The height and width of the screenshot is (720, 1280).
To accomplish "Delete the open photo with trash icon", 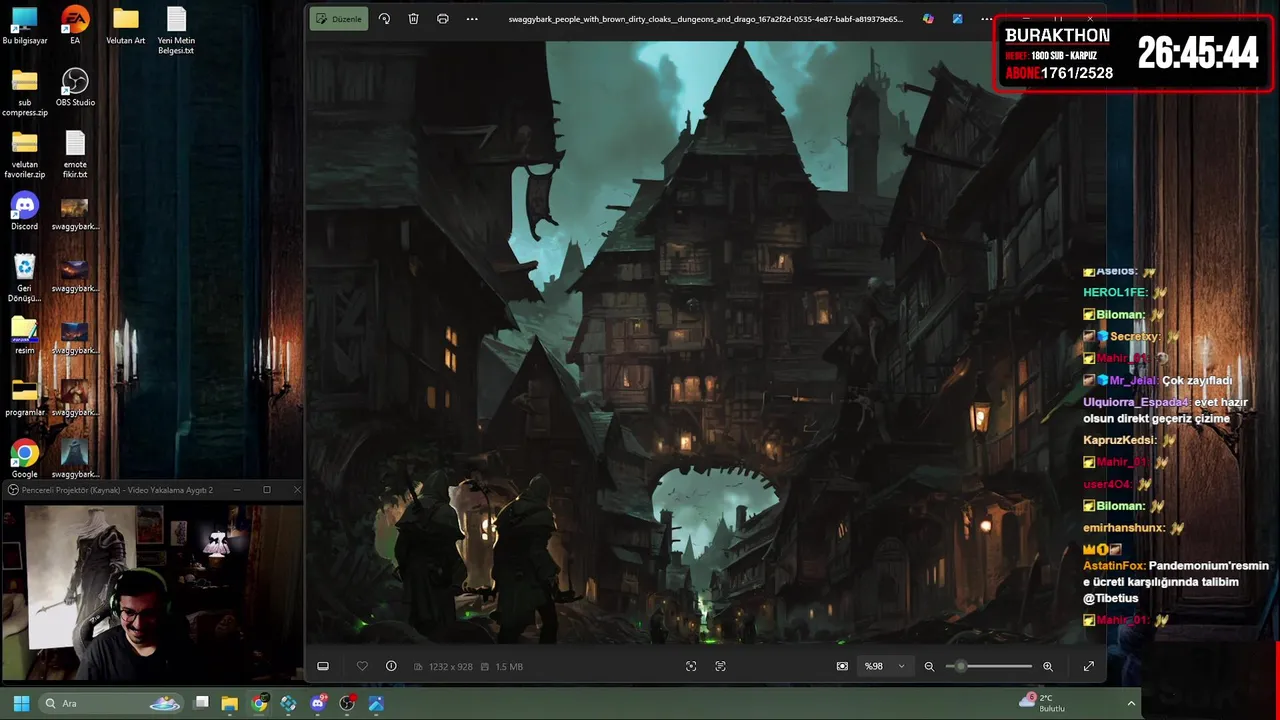I will point(413,19).
